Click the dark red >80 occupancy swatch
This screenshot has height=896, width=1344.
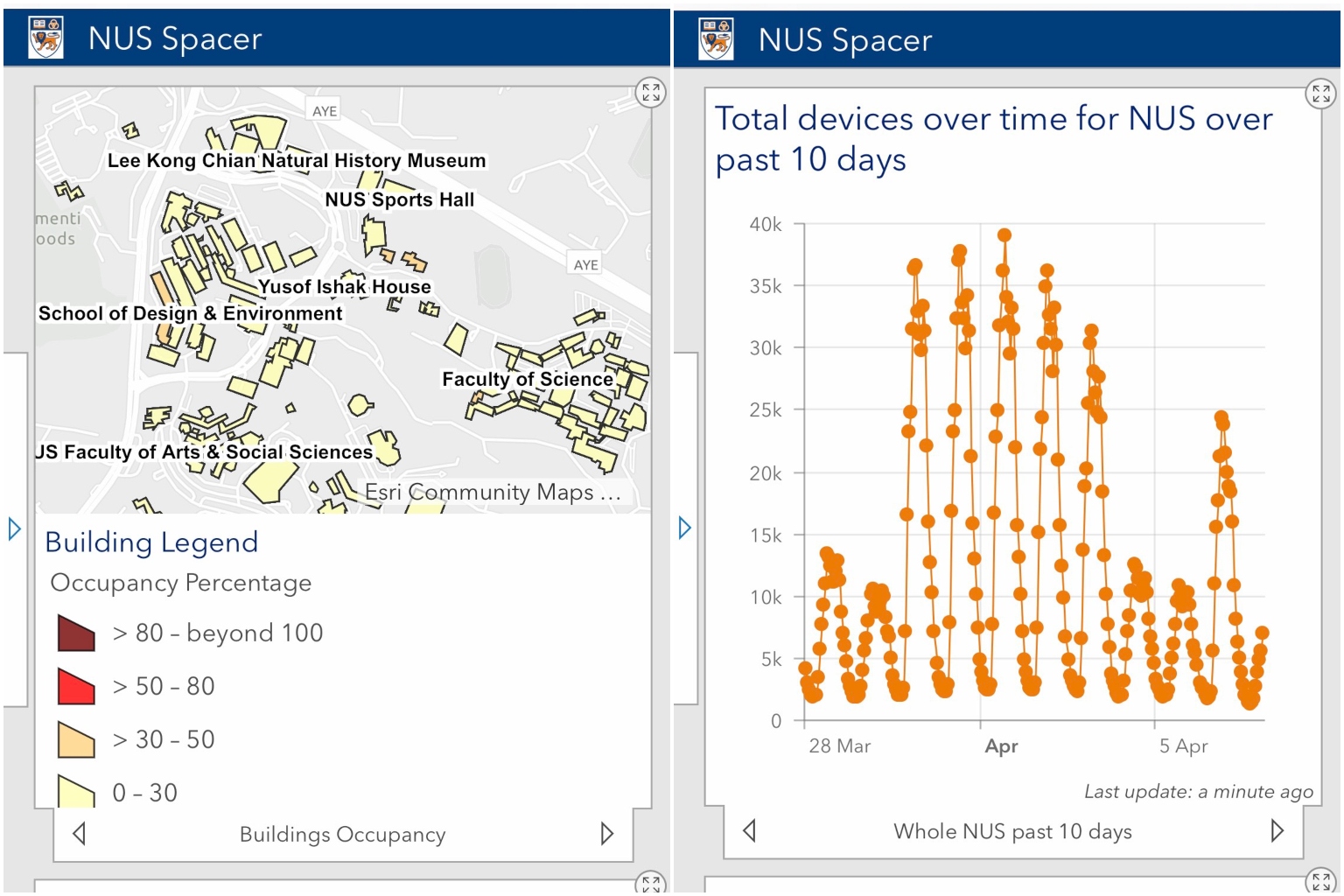coord(76,633)
